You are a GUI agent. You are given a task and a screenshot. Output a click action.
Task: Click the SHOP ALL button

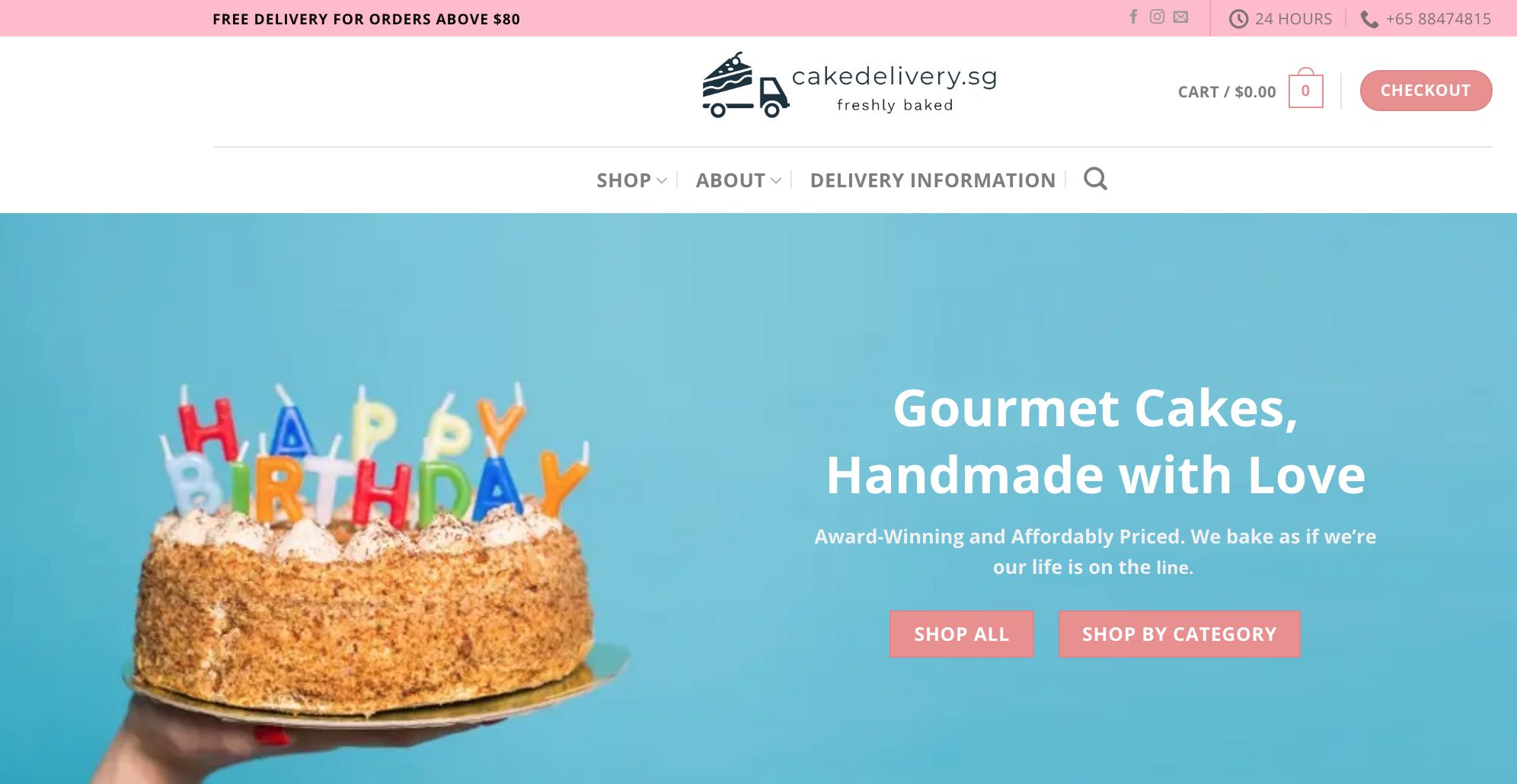click(961, 634)
